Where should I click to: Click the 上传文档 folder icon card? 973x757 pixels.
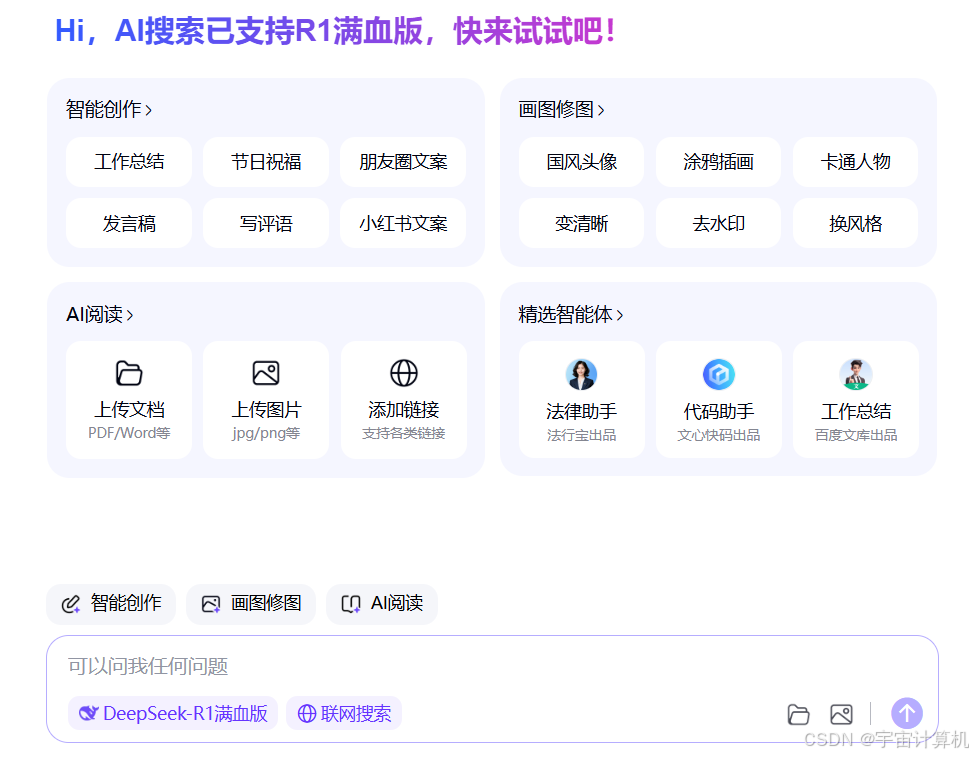tap(129, 400)
